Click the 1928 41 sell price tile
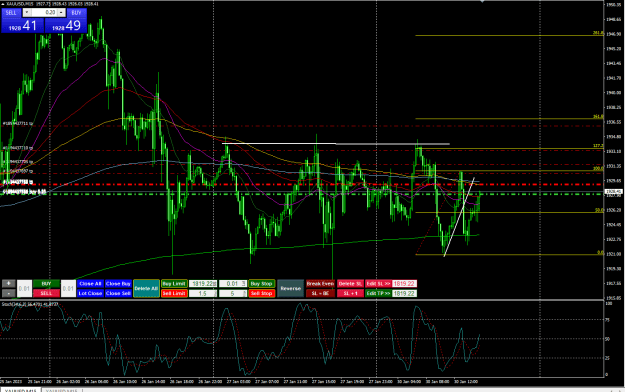This screenshot has height=392, width=625. tap(22, 26)
